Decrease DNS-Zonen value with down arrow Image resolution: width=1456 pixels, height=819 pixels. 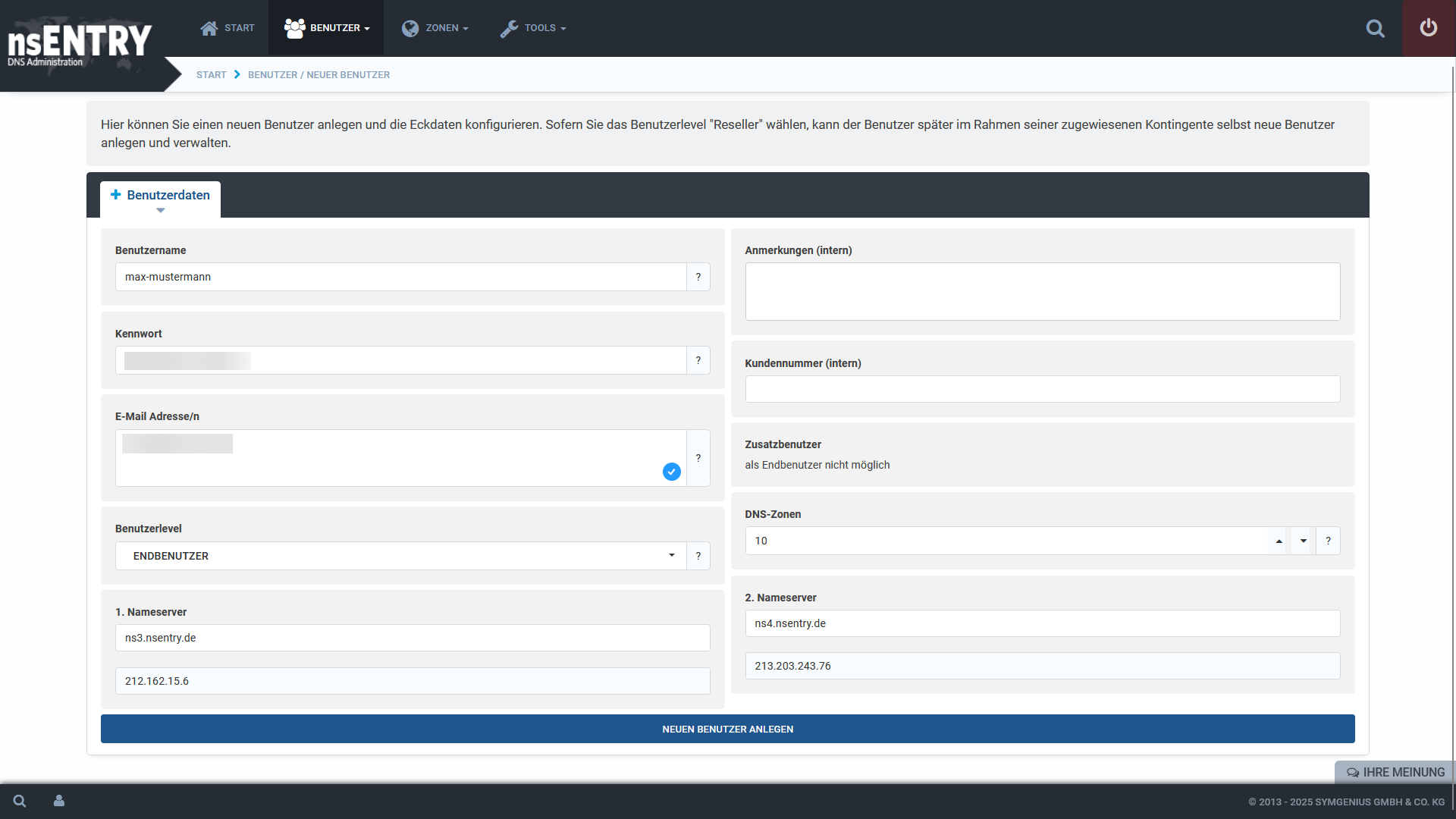coord(1303,541)
